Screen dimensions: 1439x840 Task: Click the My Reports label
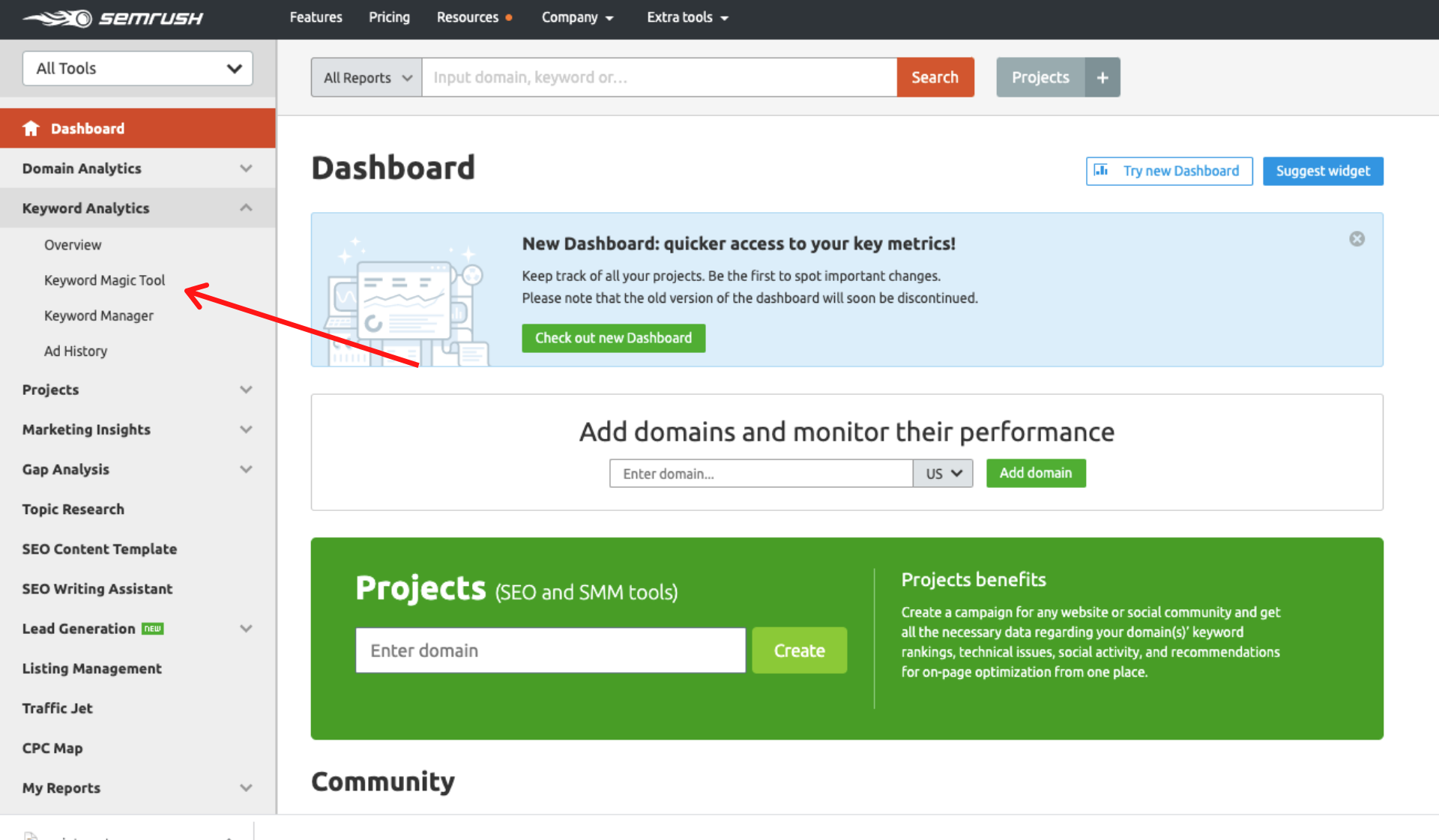(x=61, y=788)
